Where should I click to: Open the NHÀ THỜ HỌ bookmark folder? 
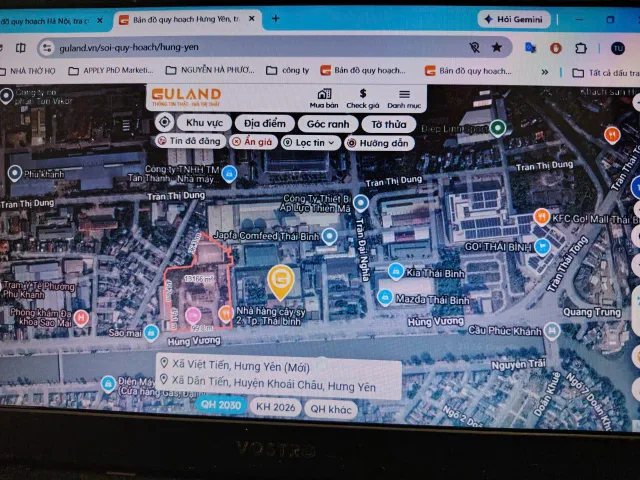click(x=27, y=71)
